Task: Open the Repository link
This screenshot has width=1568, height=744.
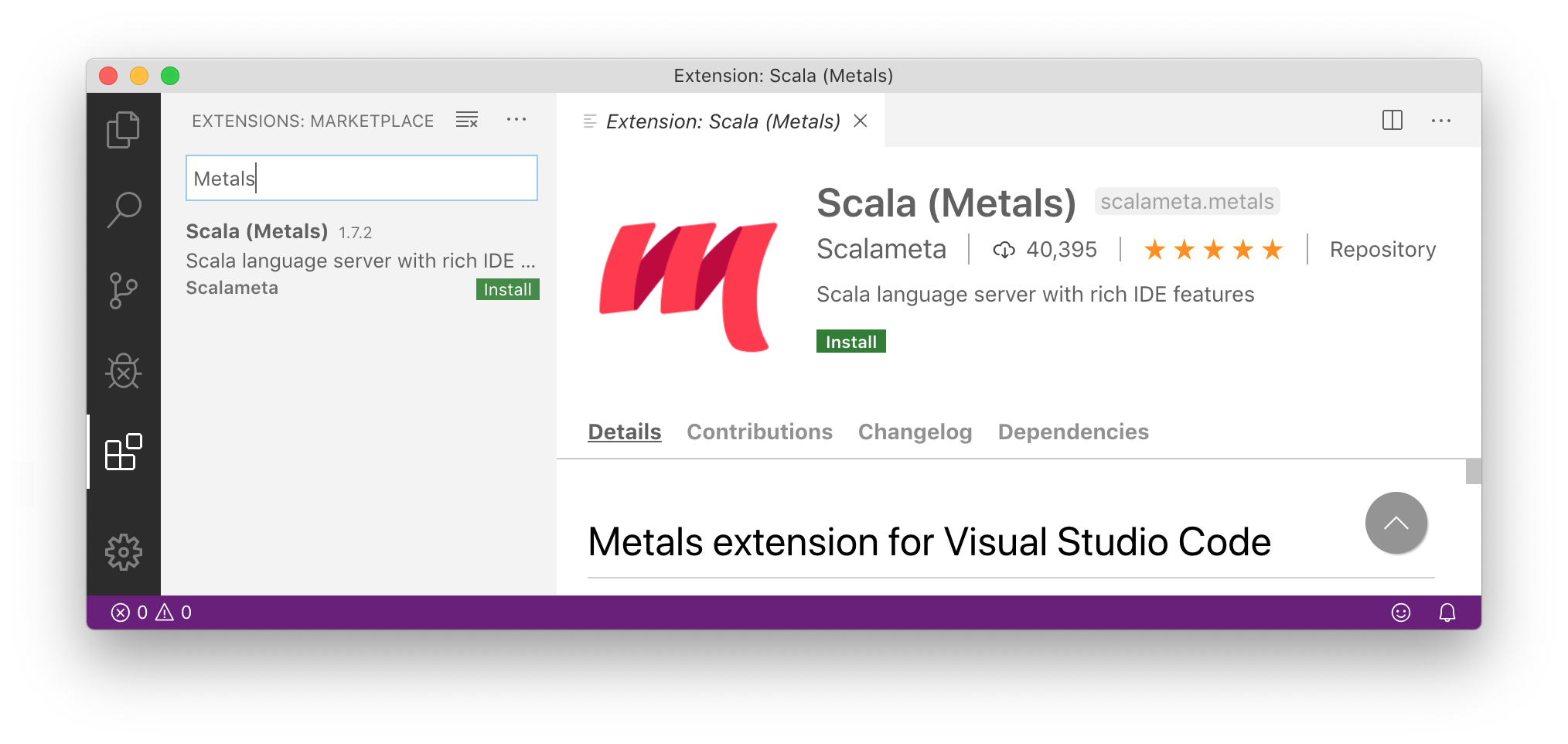Action: (x=1382, y=249)
